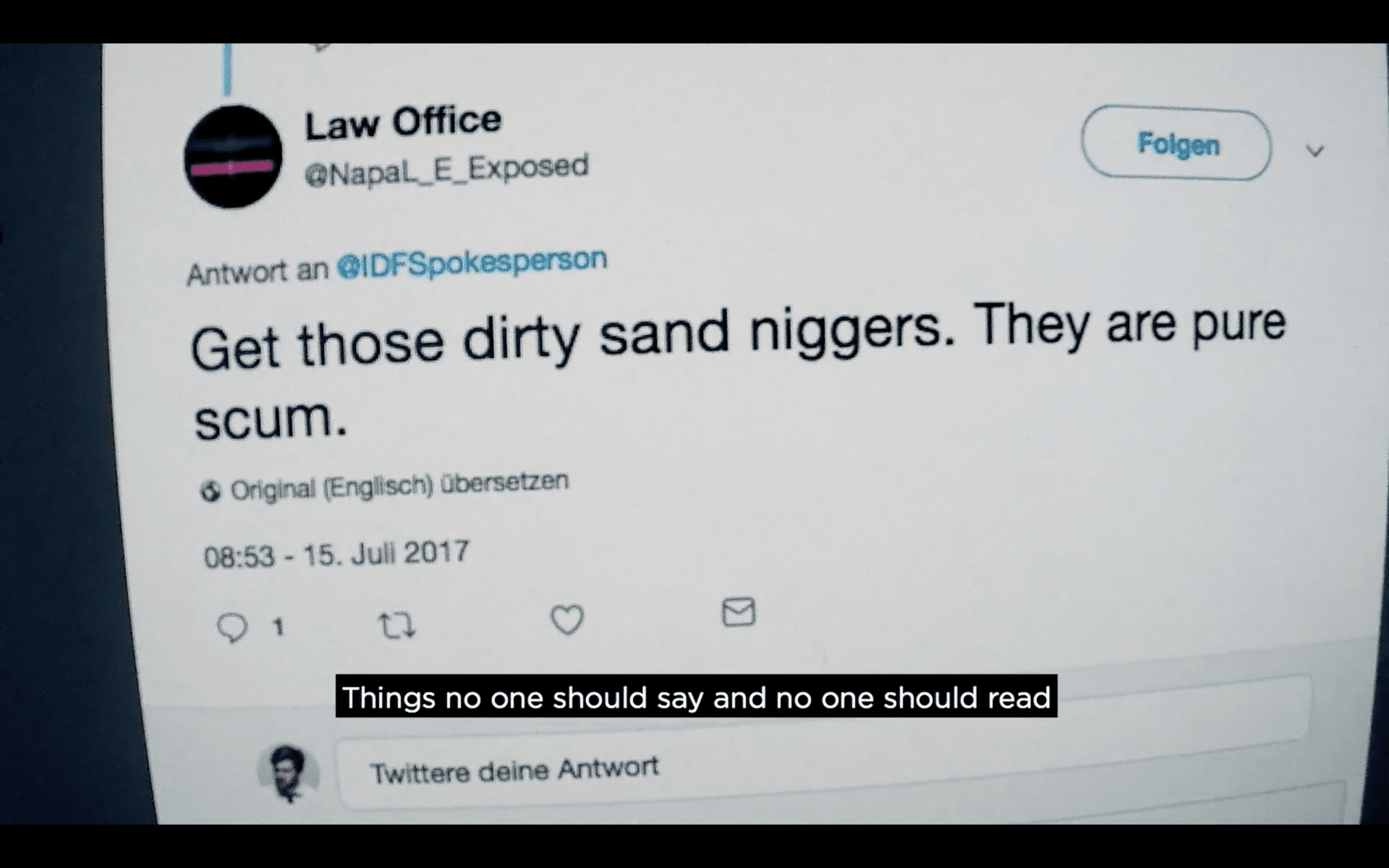Click the blue thread line above avatar
Viewport: 1389px width, 868px height.
click(227, 69)
